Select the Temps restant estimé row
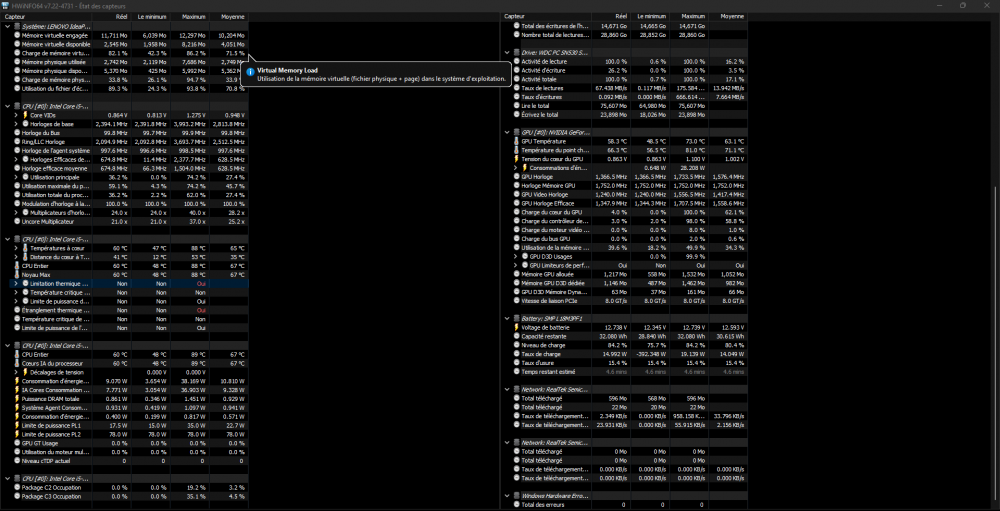The height and width of the screenshot is (511, 1000). click(x=624, y=372)
